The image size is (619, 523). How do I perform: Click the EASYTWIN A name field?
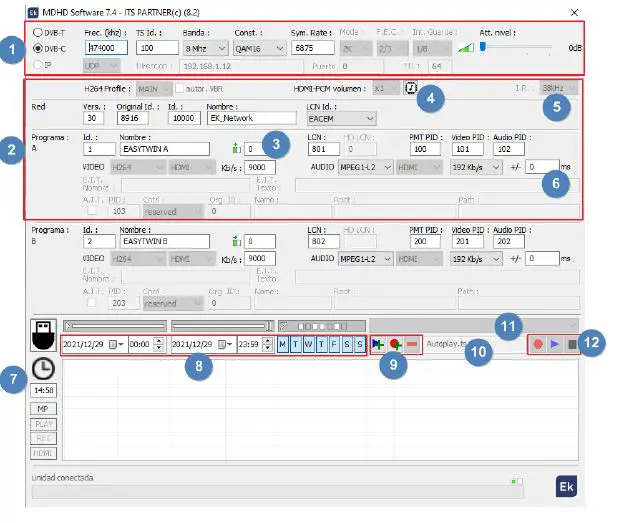click(x=165, y=149)
